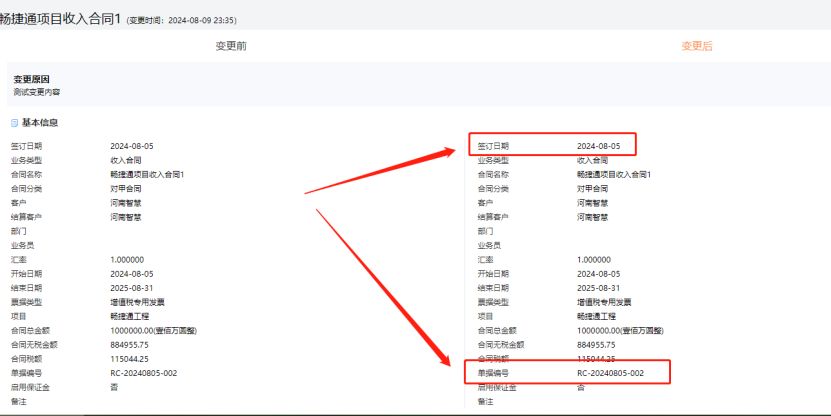Click 2025-08-31 end date in 变更后 column
This screenshot has width=831, height=416.
pyautogui.click(x=599, y=288)
